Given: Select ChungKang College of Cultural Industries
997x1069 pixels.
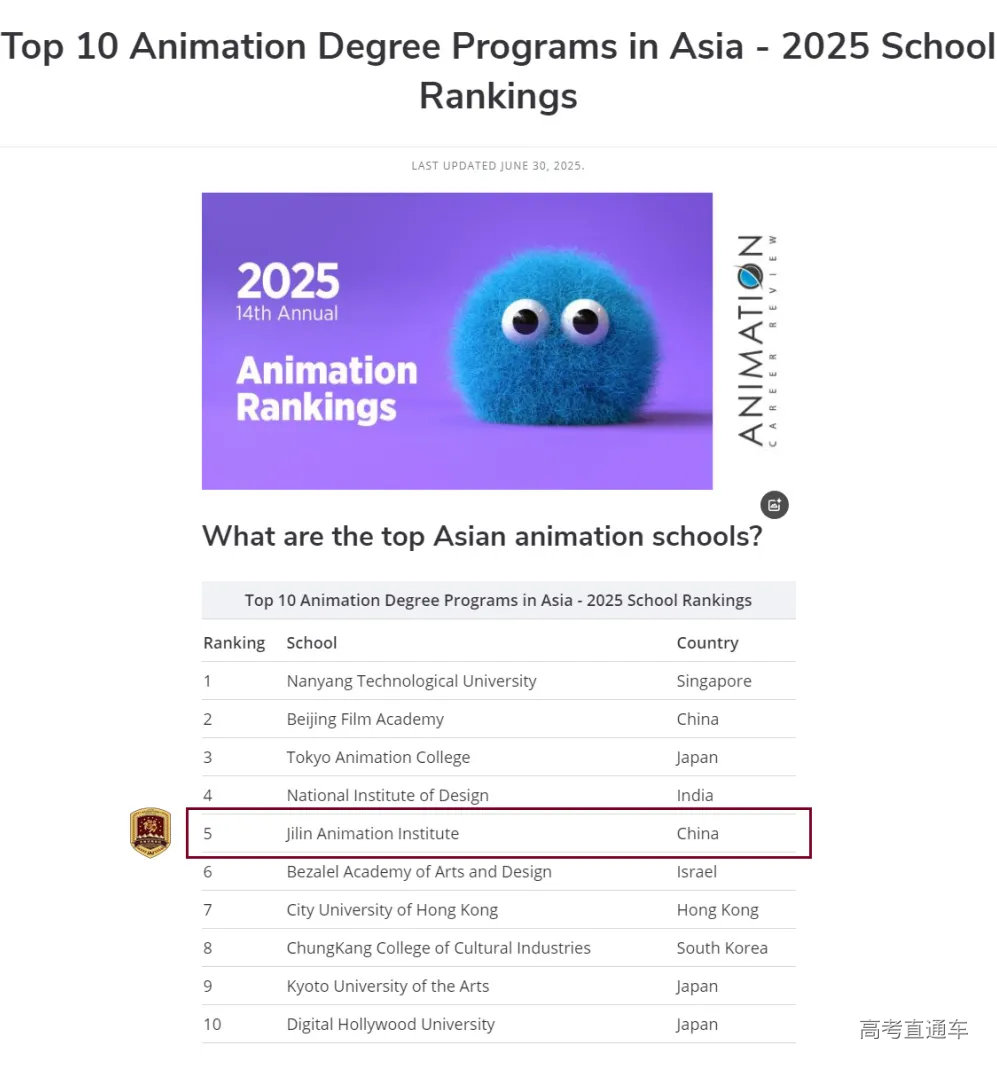Looking at the screenshot, I should tap(438, 948).
